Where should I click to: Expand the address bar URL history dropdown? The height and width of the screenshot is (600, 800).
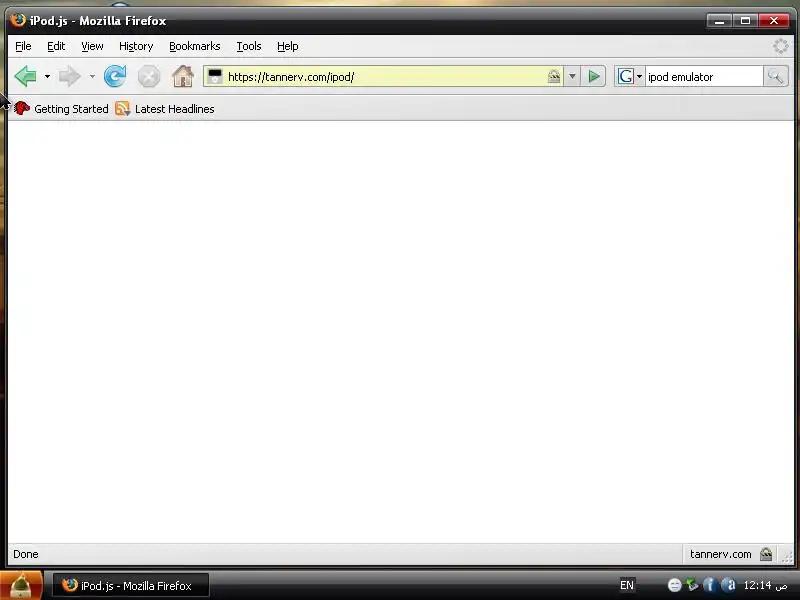pos(572,77)
